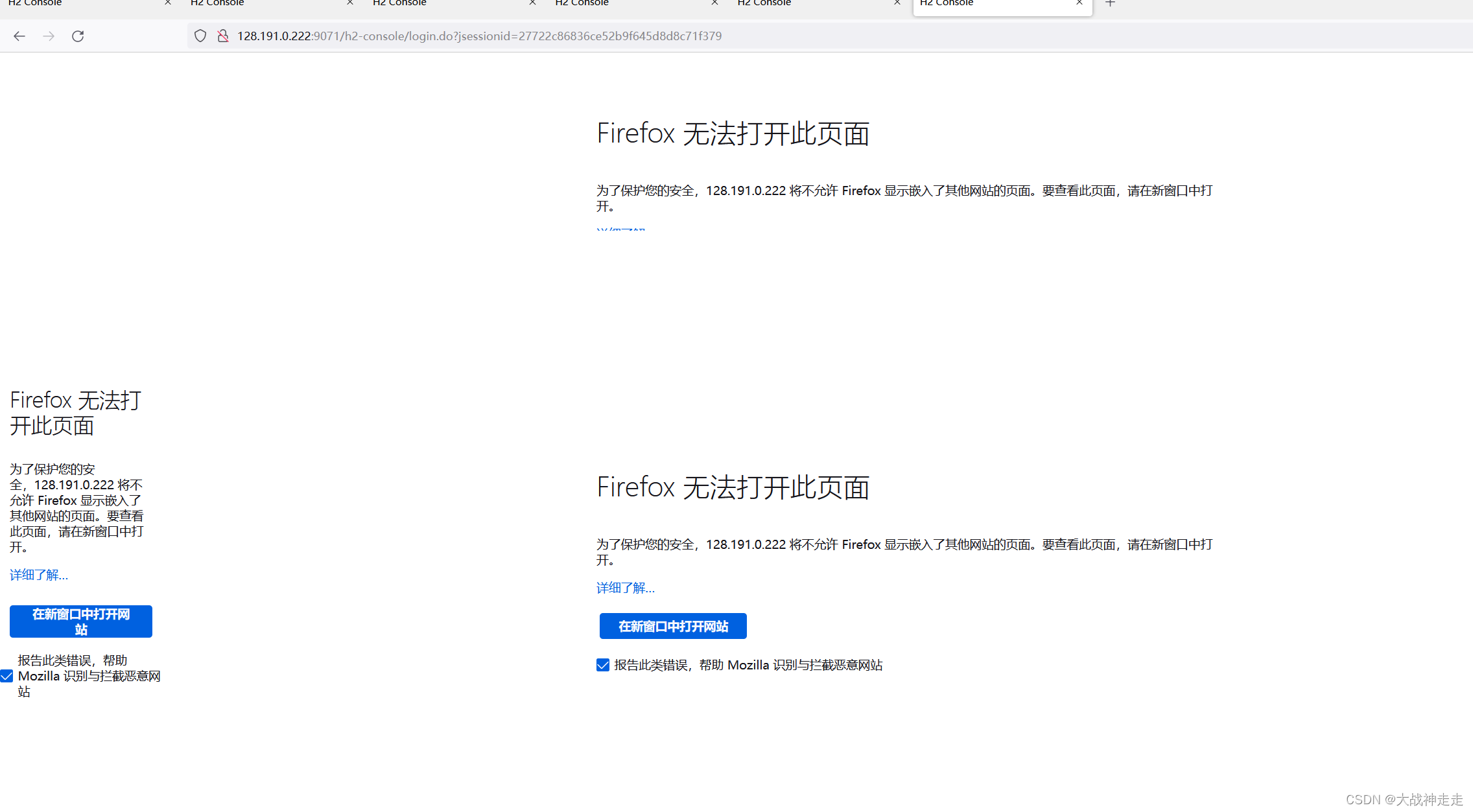The height and width of the screenshot is (812, 1473).
Task: Click the insecure connection padlock icon
Action: (x=223, y=36)
